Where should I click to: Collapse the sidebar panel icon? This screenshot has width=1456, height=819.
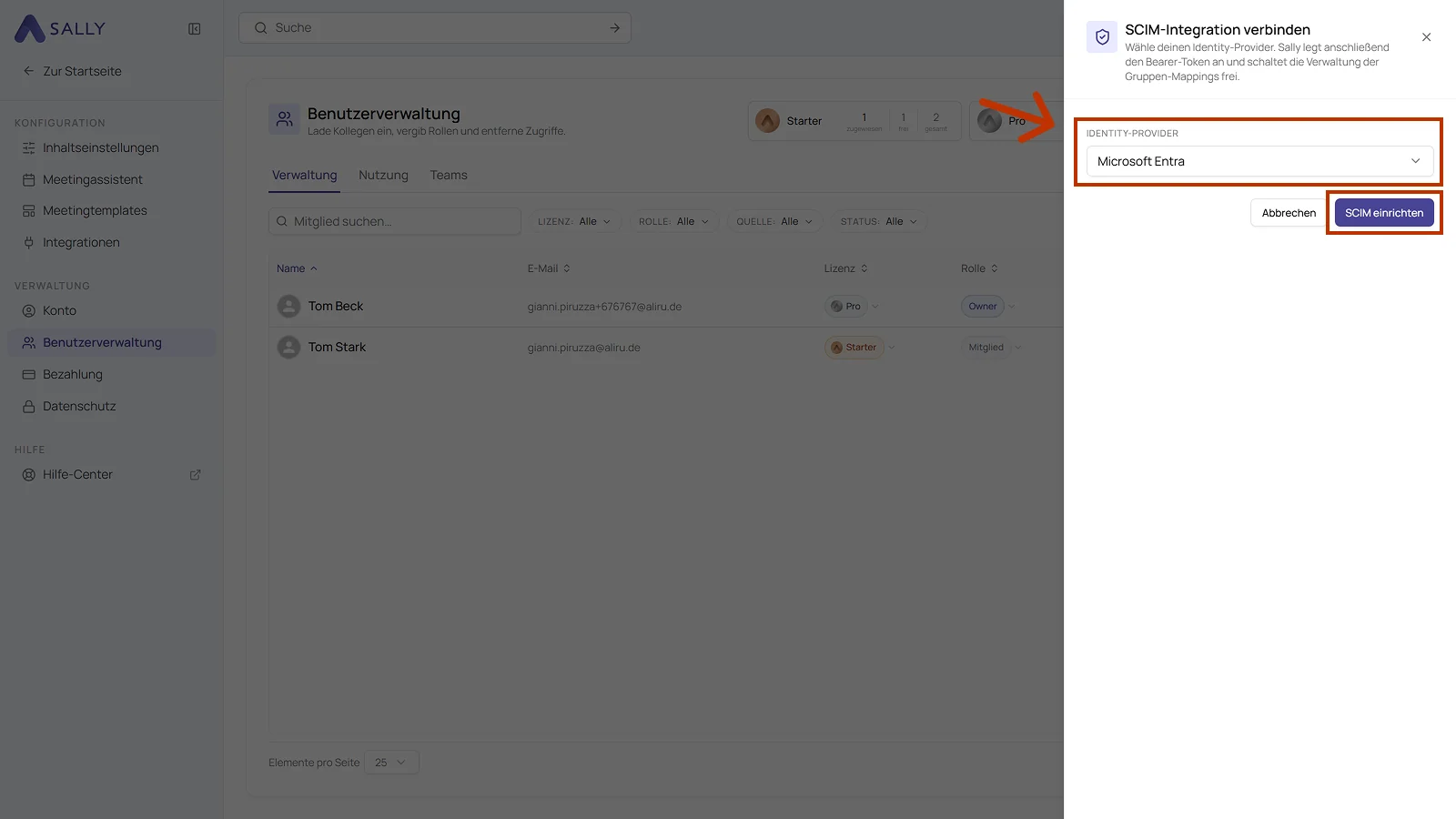click(195, 29)
